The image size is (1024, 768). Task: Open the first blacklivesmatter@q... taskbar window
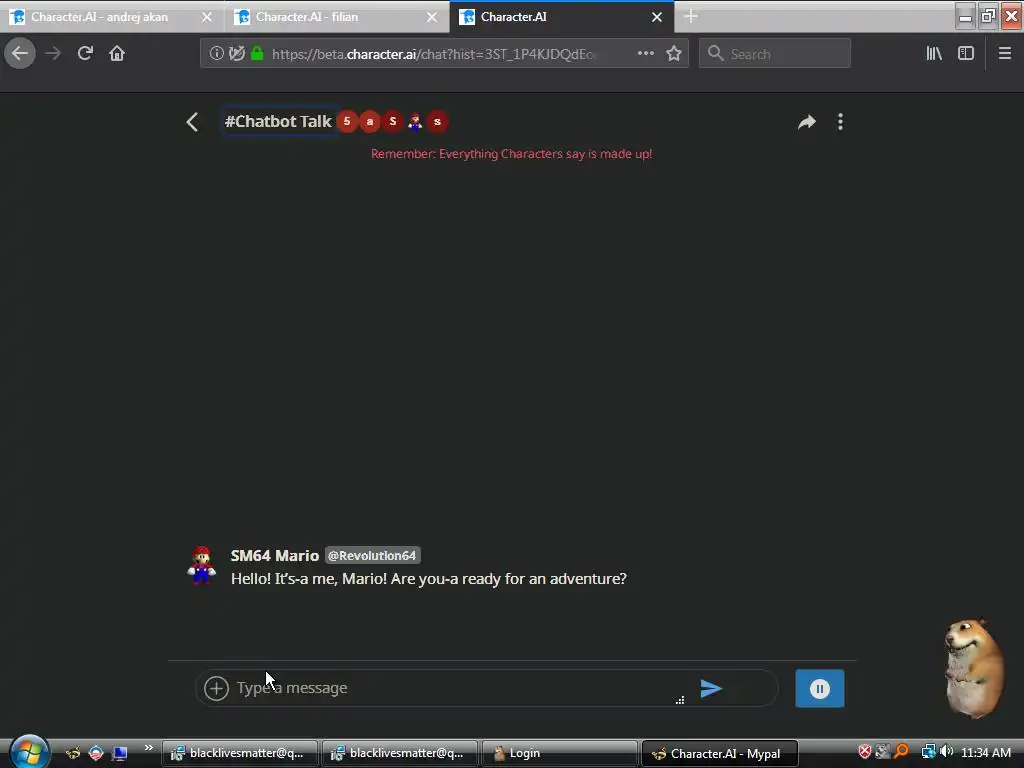pyautogui.click(x=239, y=754)
